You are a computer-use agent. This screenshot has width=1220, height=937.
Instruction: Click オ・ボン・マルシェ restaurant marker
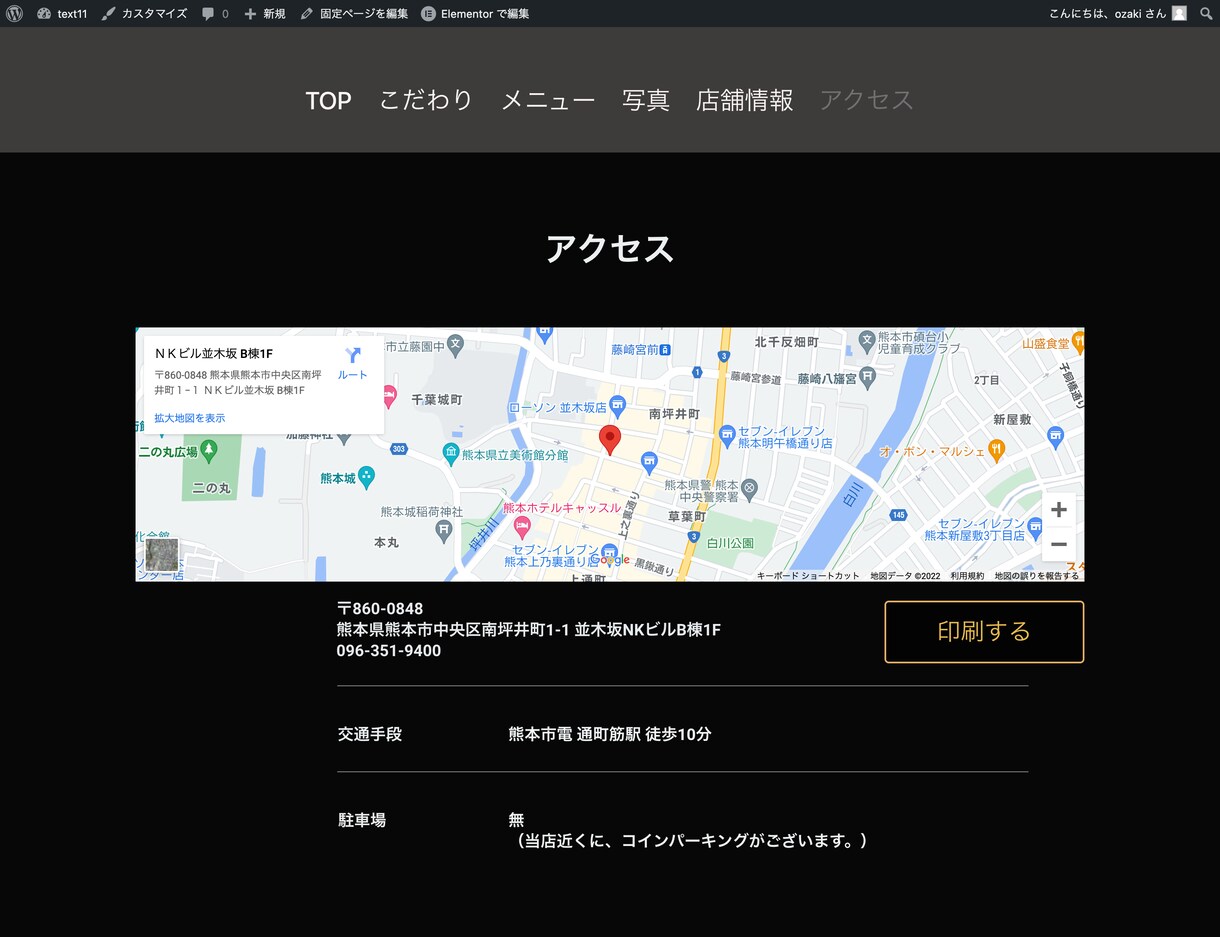point(995,450)
